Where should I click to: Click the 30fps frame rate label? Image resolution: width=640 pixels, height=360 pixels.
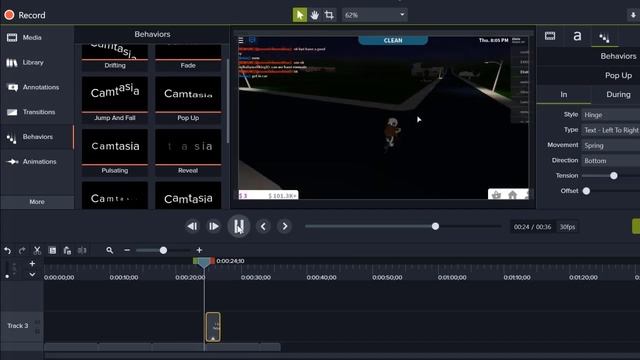coord(567,227)
